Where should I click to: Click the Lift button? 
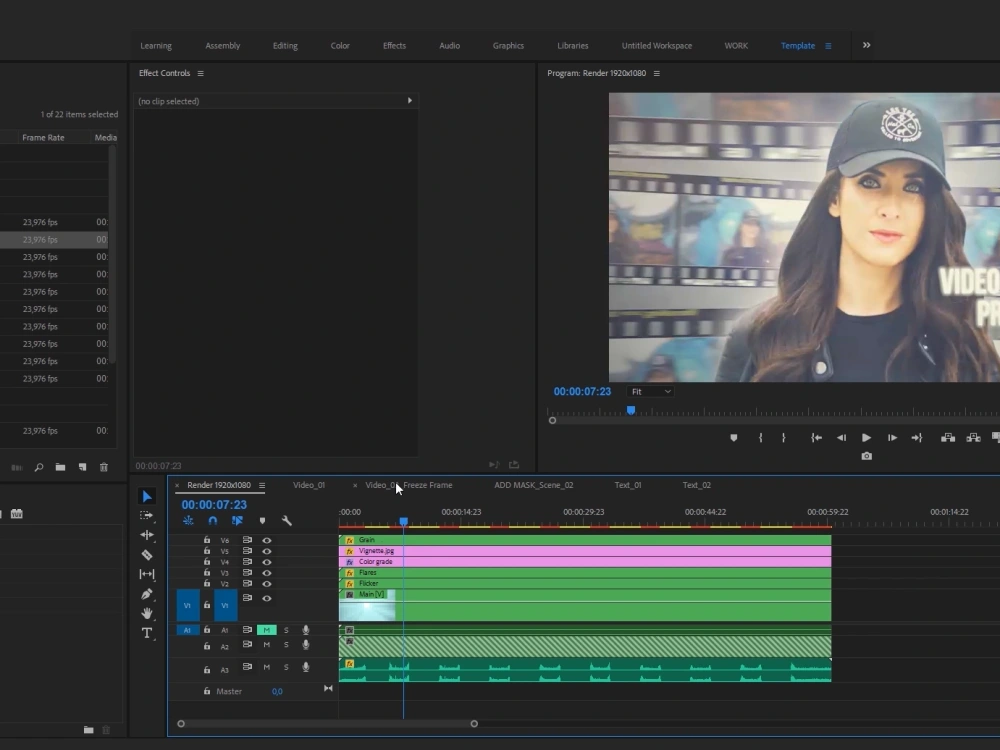(948, 438)
